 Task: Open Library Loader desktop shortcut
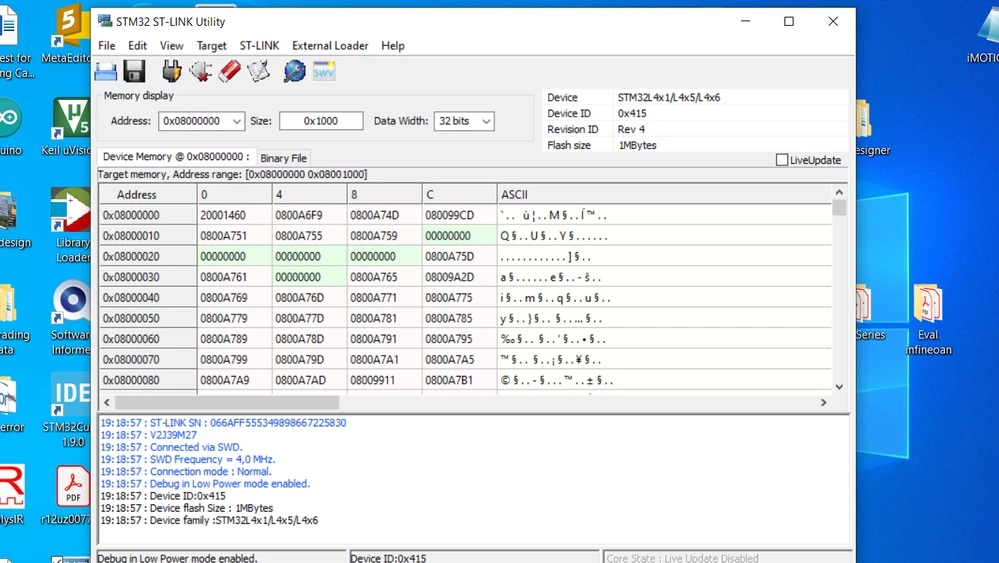tap(71, 226)
